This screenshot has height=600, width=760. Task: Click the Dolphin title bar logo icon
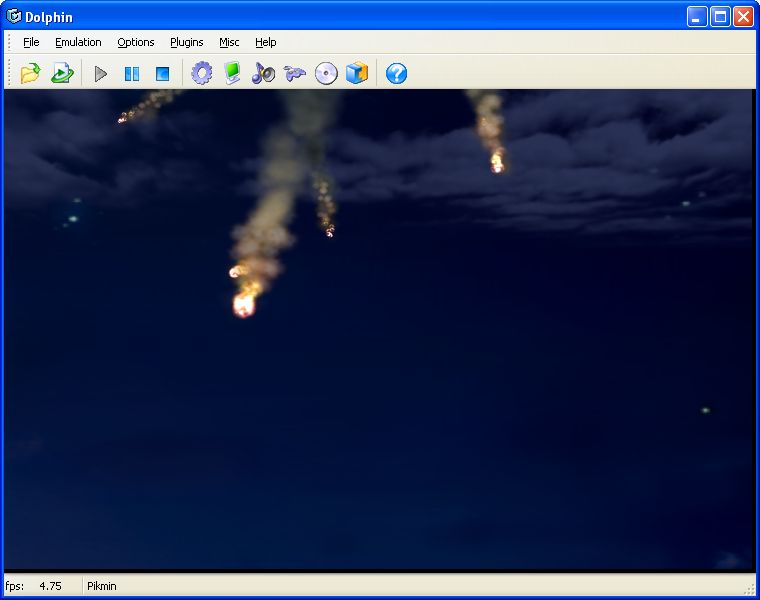14,16
